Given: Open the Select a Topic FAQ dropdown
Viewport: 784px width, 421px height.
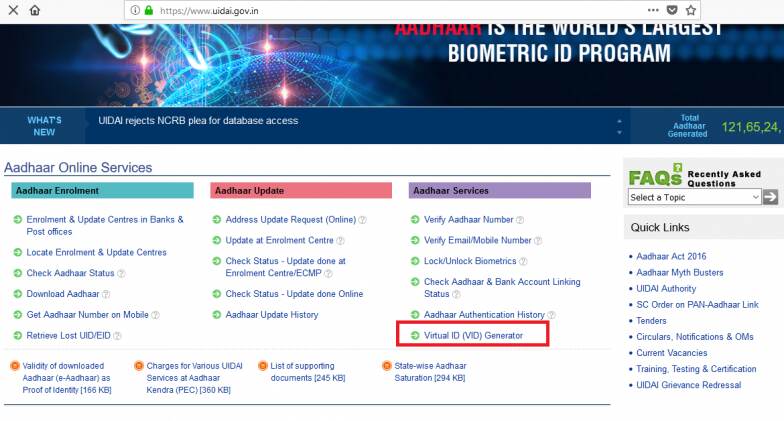Looking at the screenshot, I should tap(694, 197).
